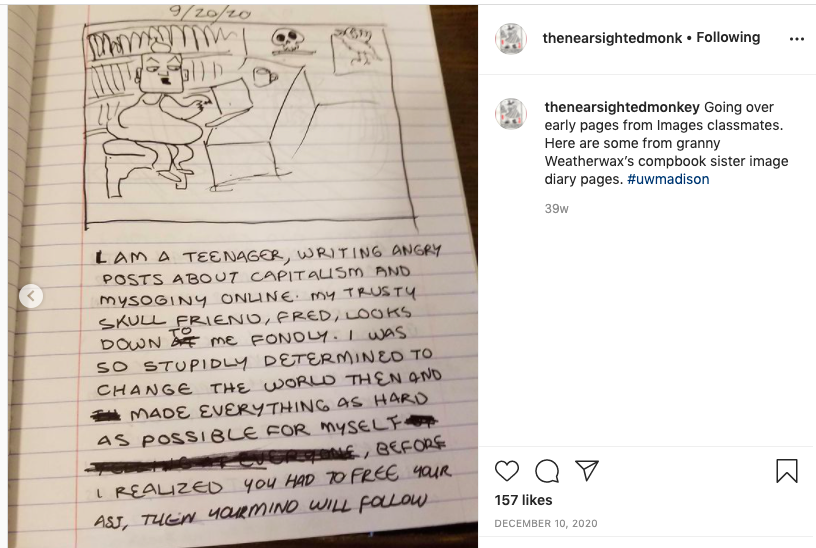Like the post with heart icon
Screen dimensions: 816x548
(506, 470)
